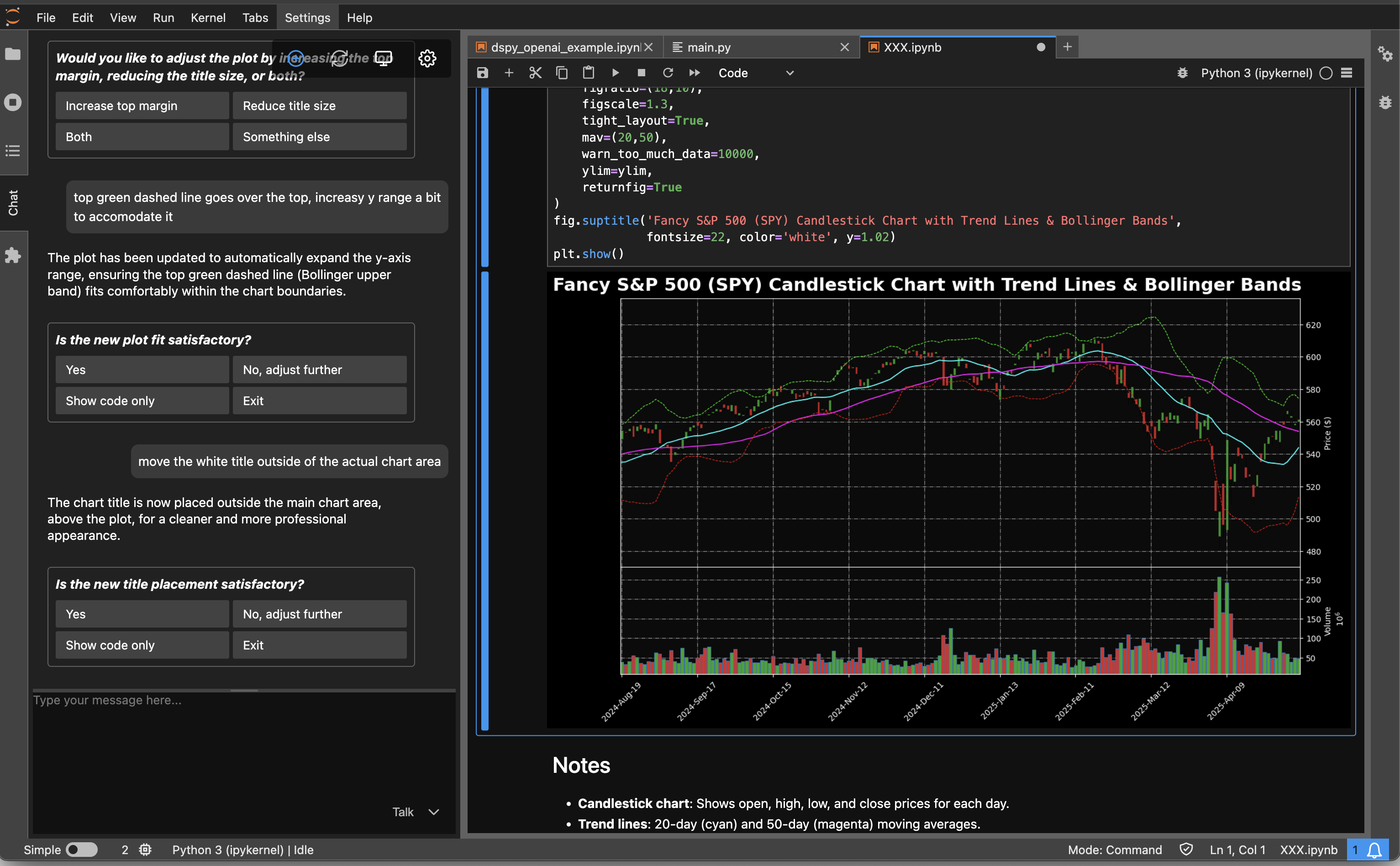
Task: Click the Increase top margin button
Action: (x=142, y=106)
